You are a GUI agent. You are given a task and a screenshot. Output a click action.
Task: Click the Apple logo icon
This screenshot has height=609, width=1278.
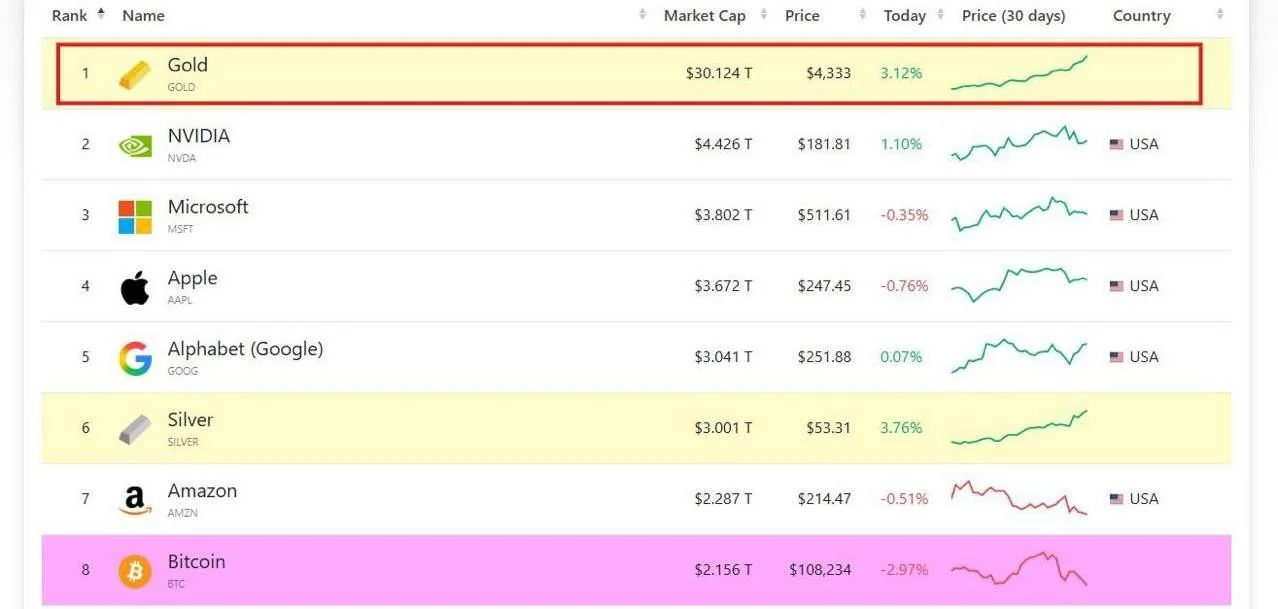point(135,287)
